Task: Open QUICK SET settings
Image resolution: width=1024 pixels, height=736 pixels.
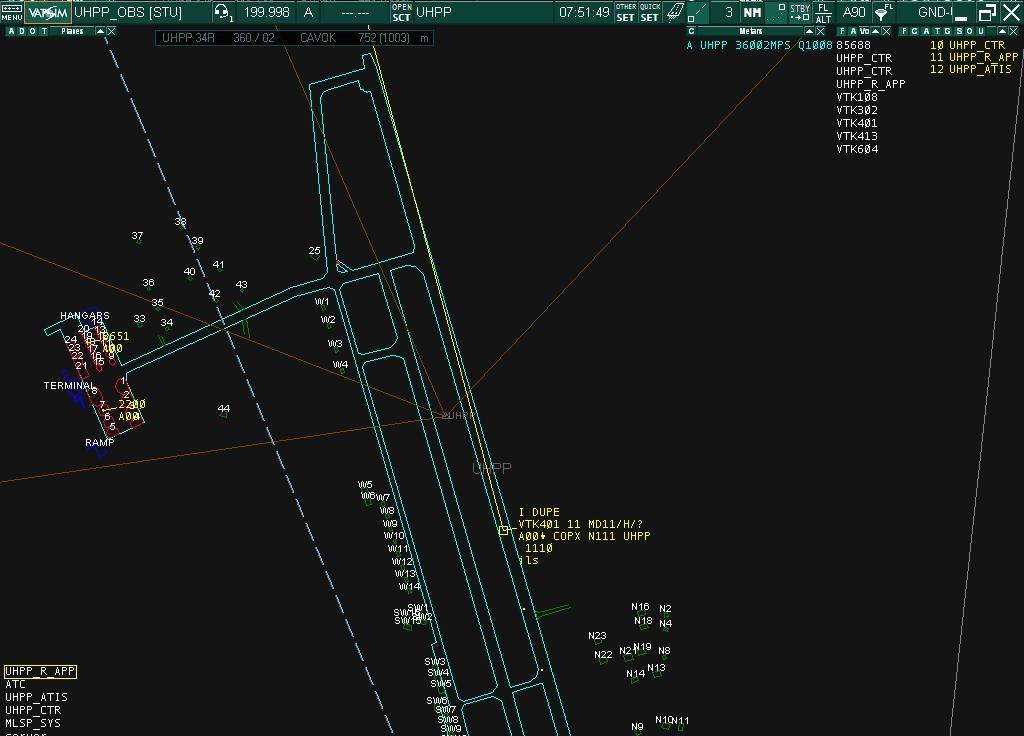Action: [x=650, y=12]
